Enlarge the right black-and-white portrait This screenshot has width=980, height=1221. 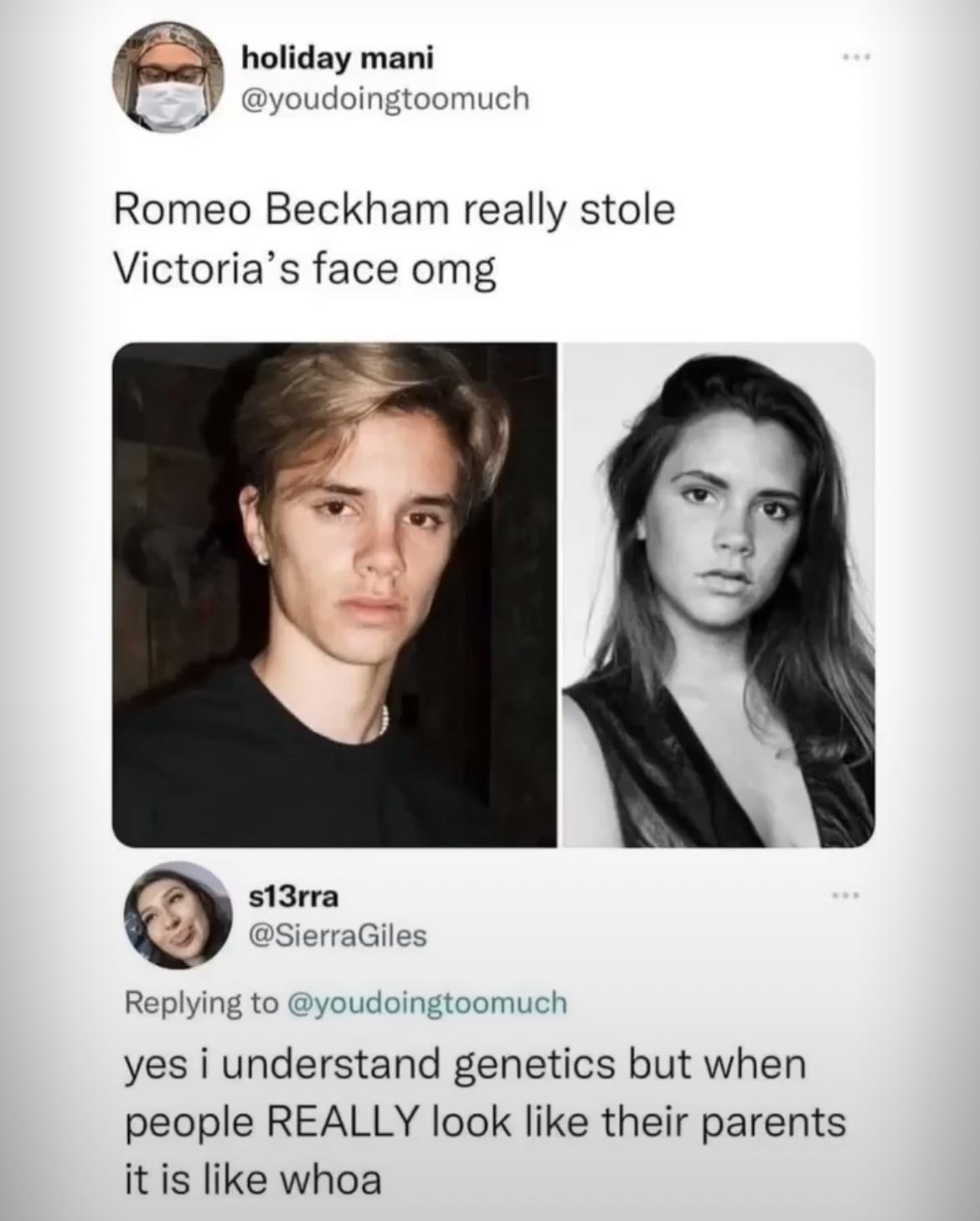[x=718, y=594]
